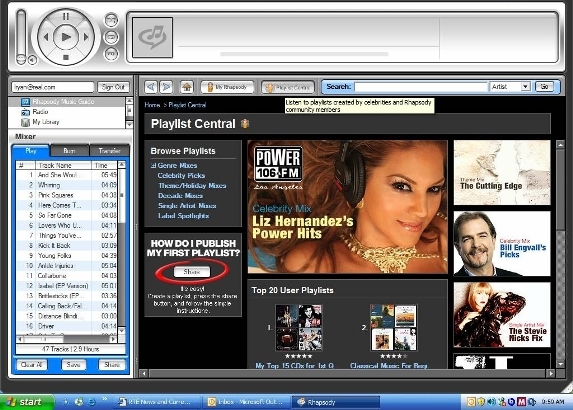Click the icon beside Playlist Central heading
This screenshot has width=573, height=410.
[x=245, y=124]
